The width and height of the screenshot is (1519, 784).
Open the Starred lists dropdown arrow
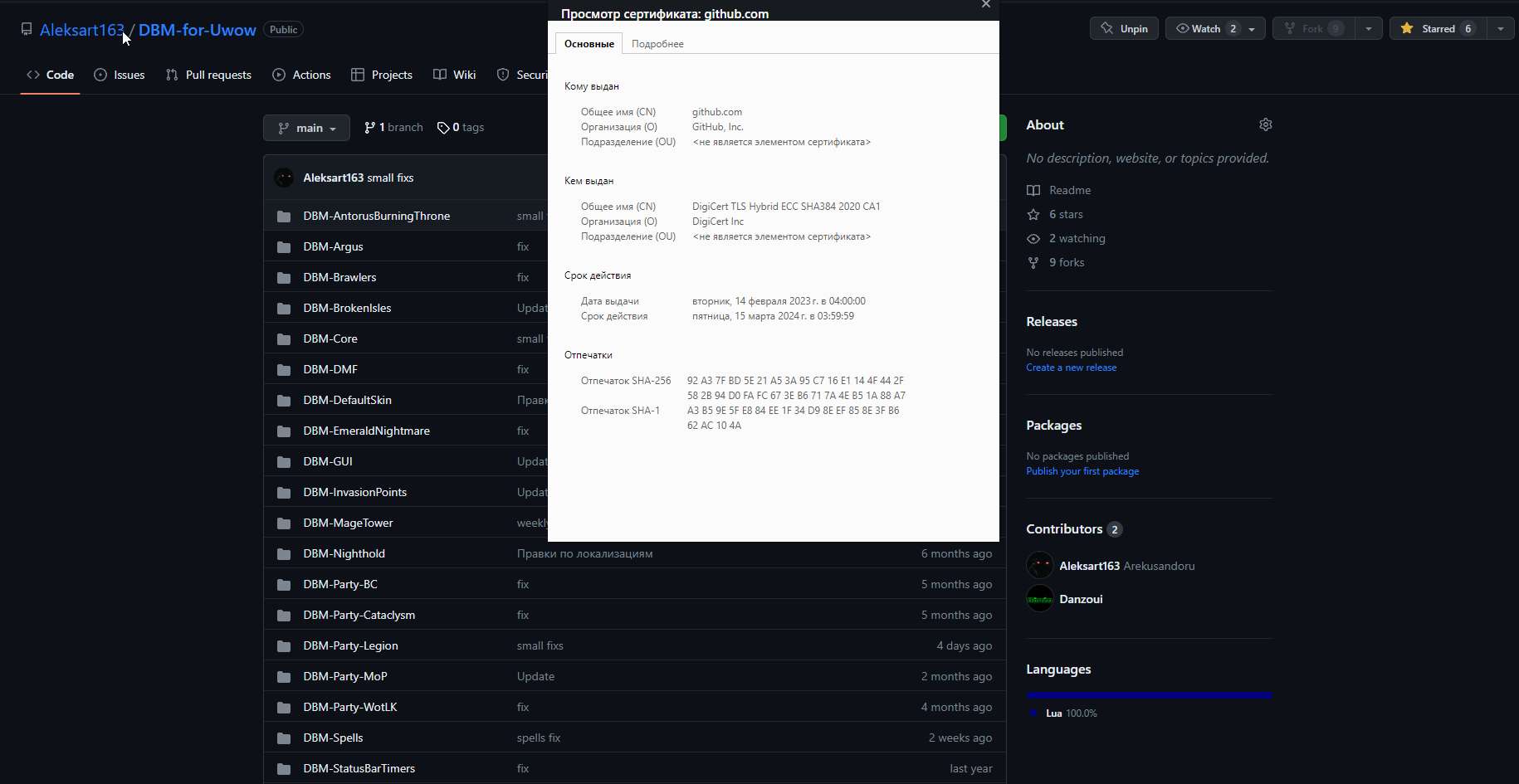[x=1500, y=29]
